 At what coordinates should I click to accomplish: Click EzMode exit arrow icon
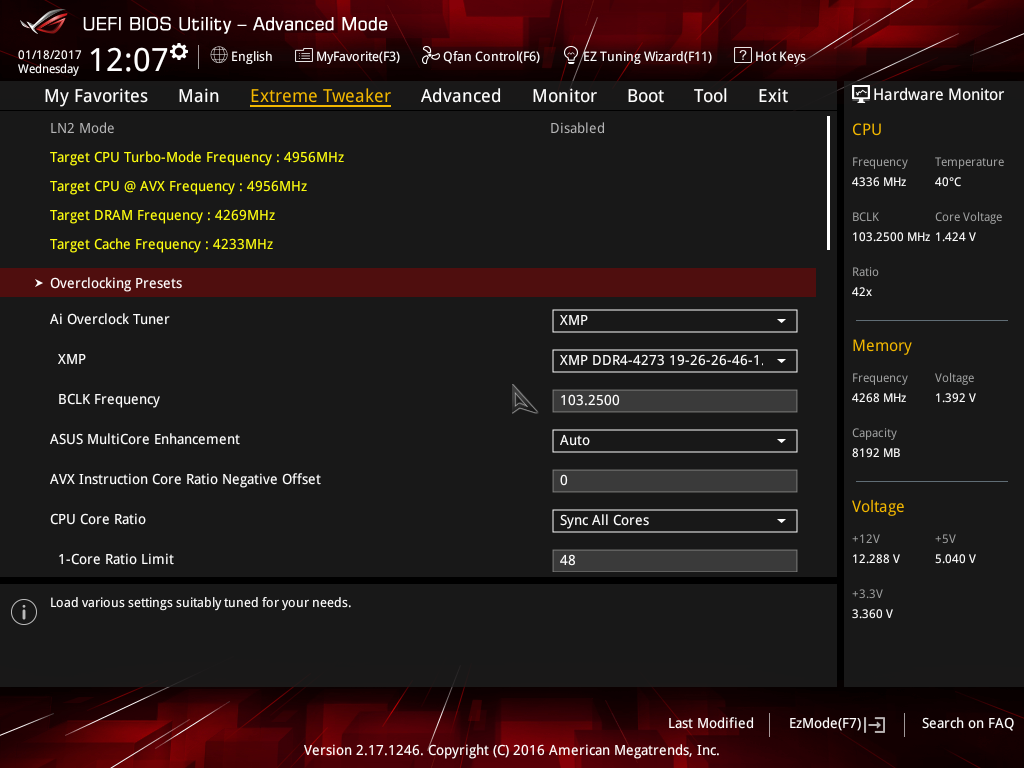click(x=876, y=724)
